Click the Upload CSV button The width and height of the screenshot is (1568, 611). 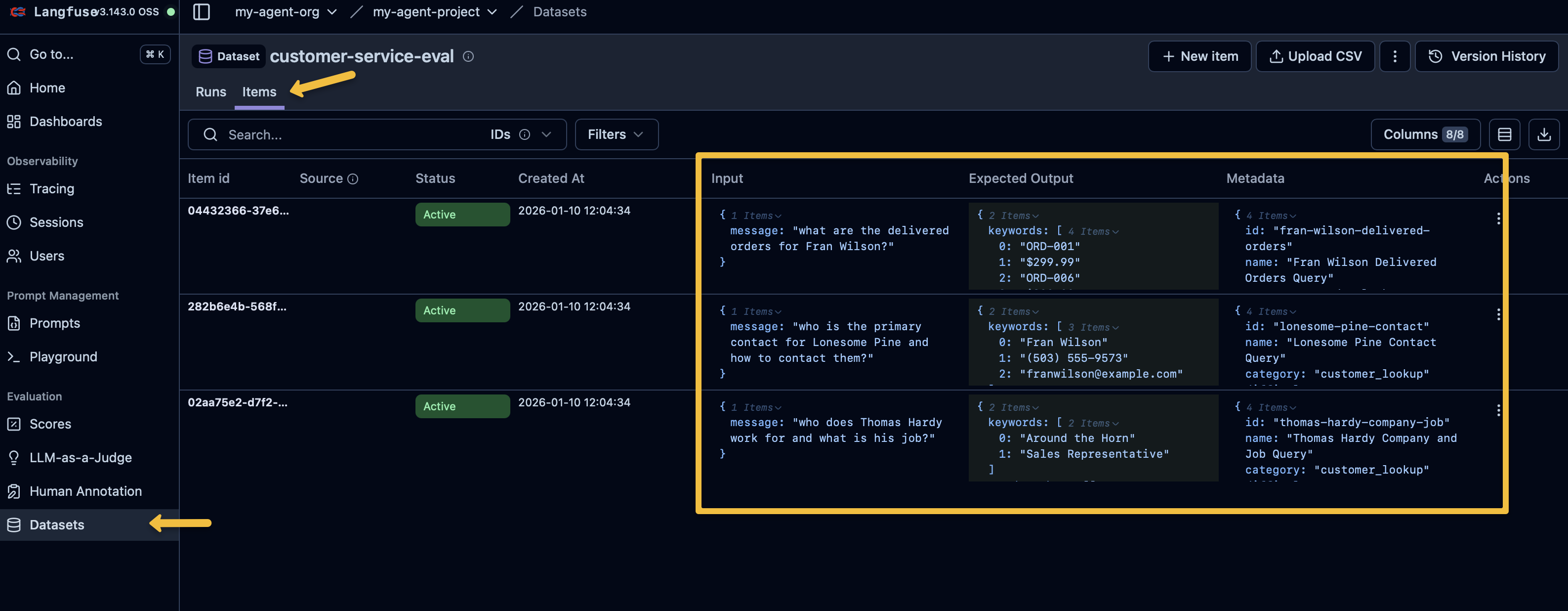point(1315,56)
